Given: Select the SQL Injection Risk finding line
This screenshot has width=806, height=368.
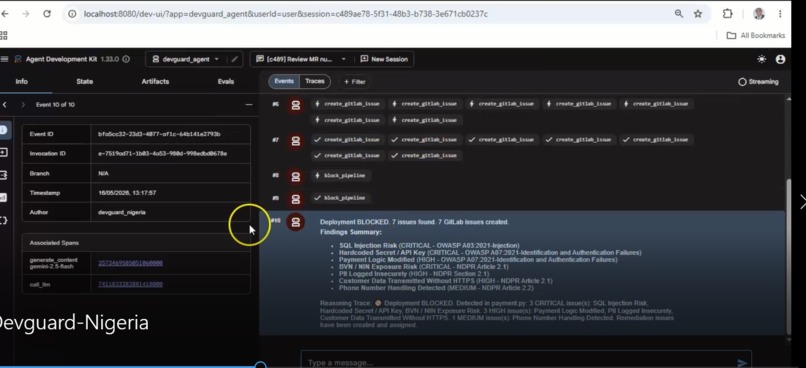Looking at the screenshot, I should pos(429,246).
